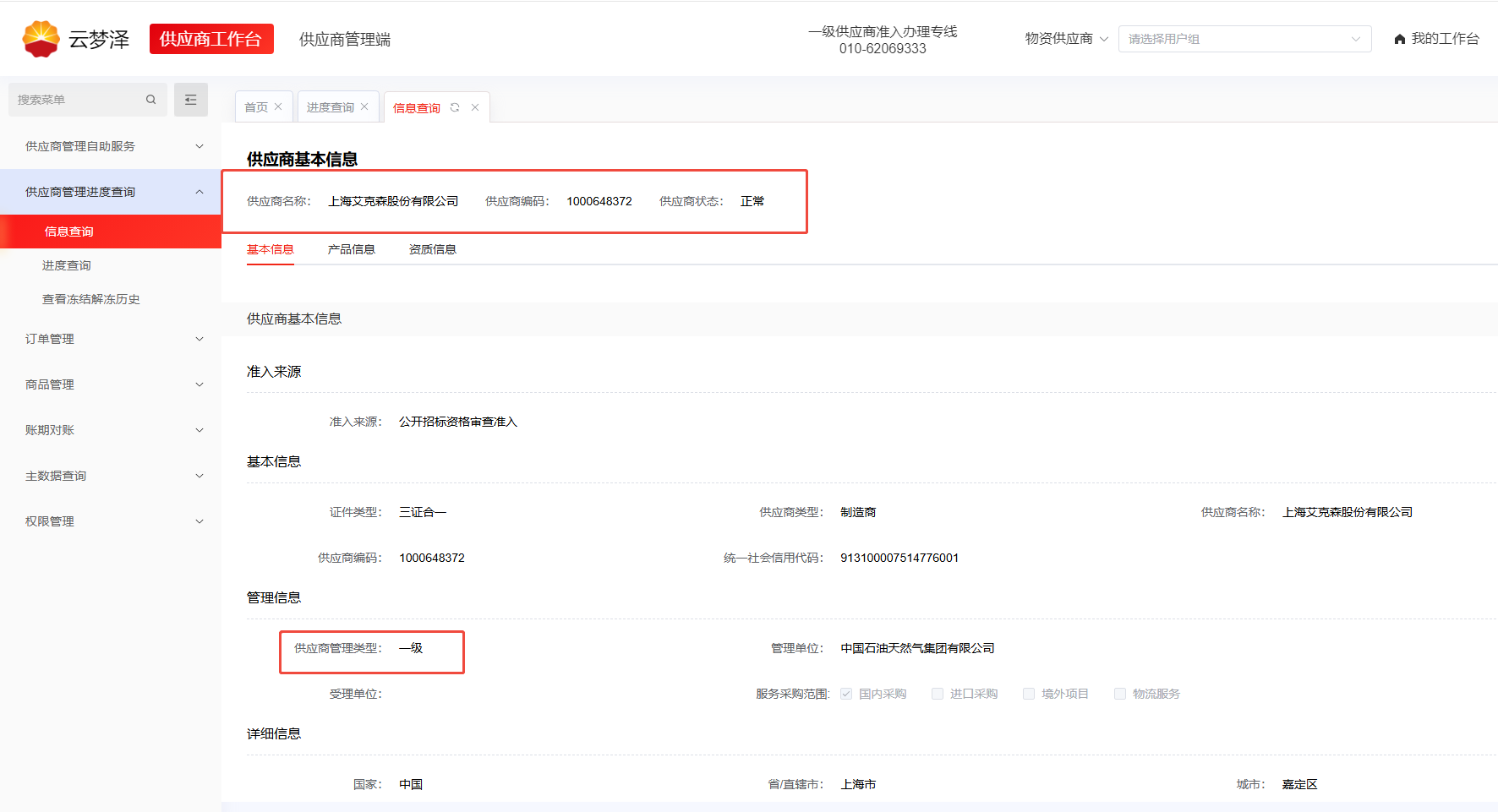Toggle the 国内采购 checkbox
The image size is (1498, 812).
[846, 694]
